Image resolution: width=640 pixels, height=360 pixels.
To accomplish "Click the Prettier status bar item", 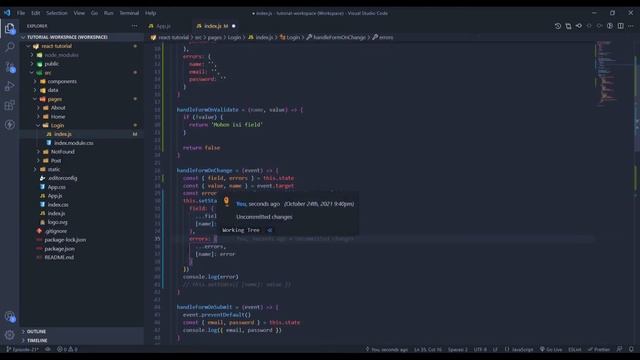I will pyautogui.click(x=599, y=349).
